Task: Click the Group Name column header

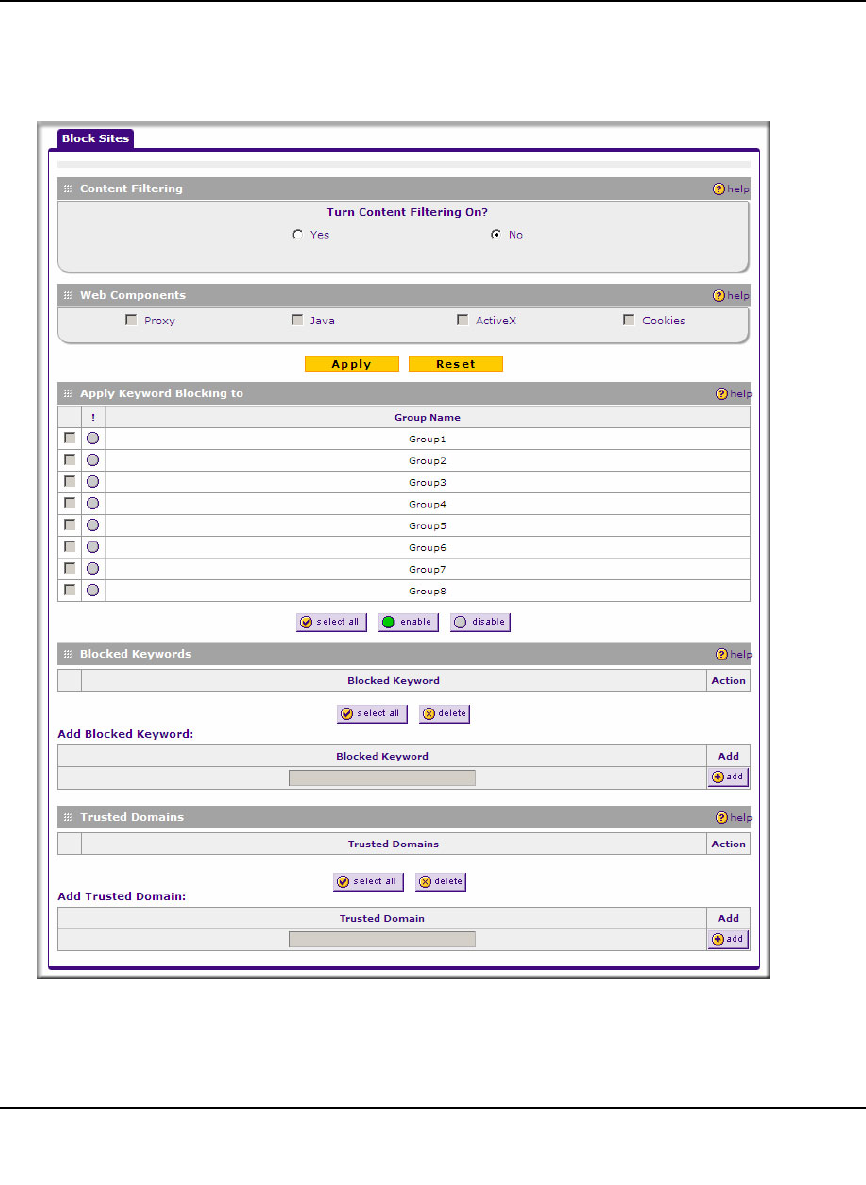Action: click(428, 417)
